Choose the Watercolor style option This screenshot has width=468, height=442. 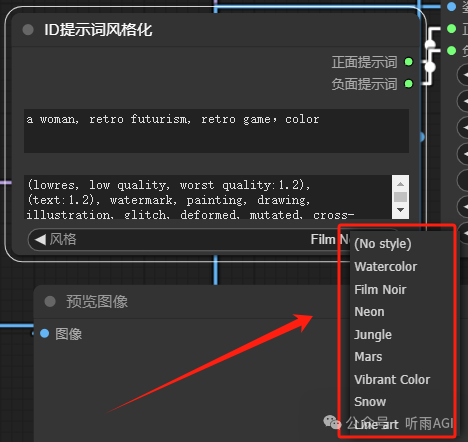tap(385, 267)
